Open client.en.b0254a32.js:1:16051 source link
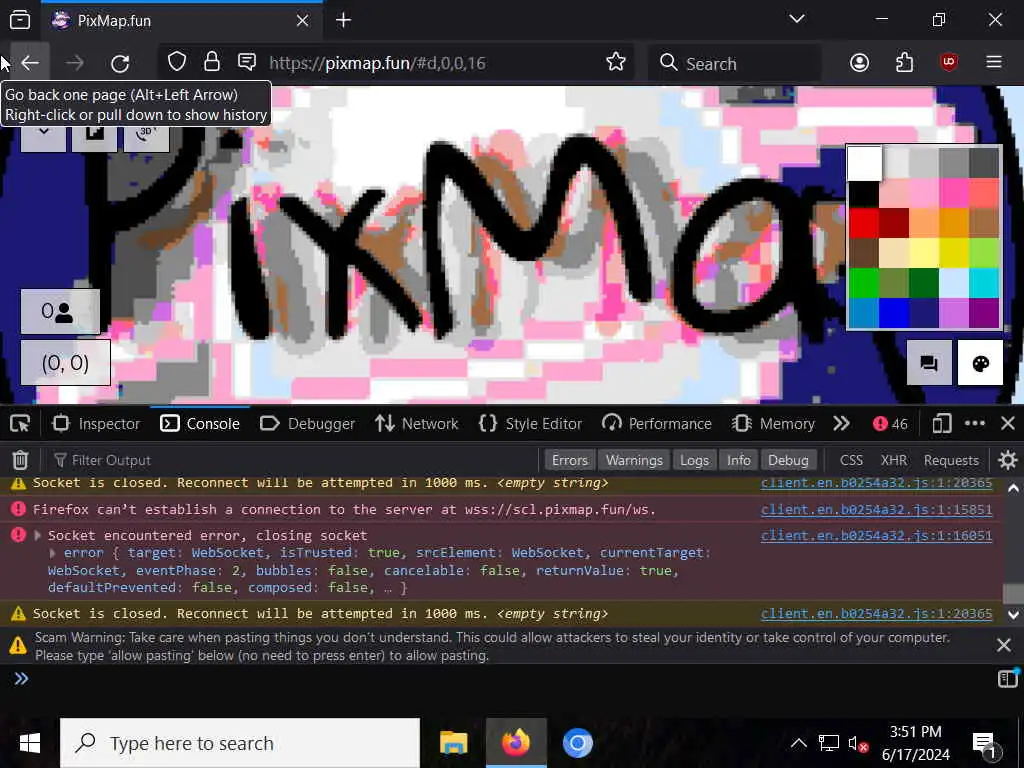The width and height of the screenshot is (1024, 768). point(876,536)
